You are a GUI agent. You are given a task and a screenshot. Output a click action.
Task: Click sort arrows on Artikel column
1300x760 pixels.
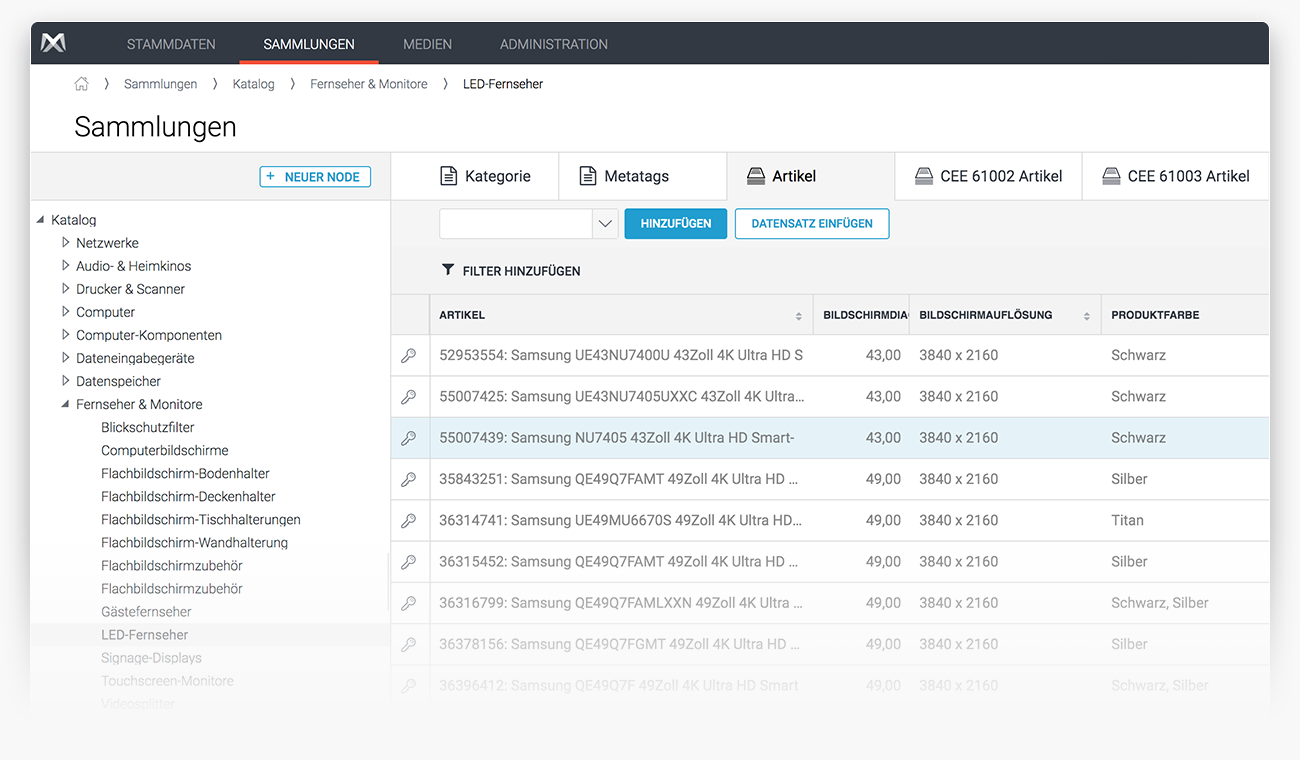[x=798, y=316]
